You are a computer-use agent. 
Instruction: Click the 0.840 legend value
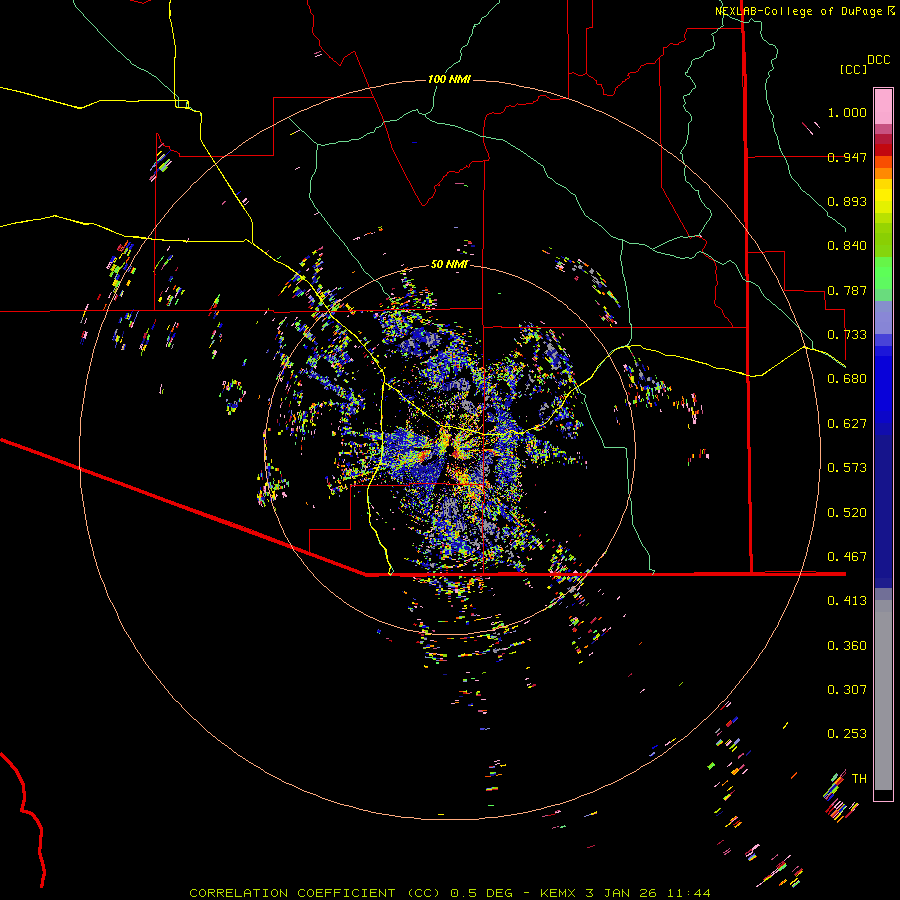[847, 246]
